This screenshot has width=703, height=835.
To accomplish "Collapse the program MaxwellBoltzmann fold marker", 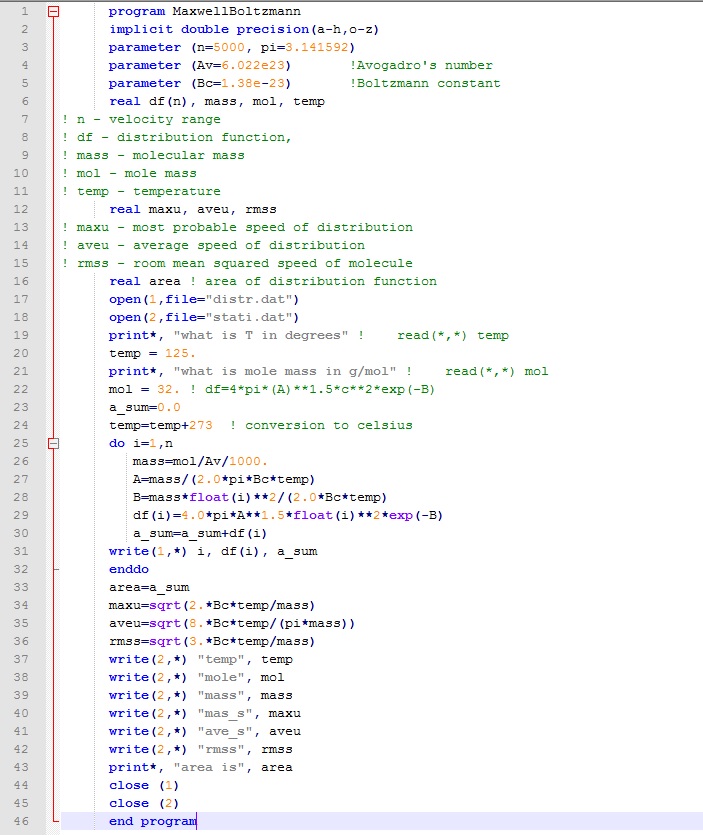I will 53,11.
